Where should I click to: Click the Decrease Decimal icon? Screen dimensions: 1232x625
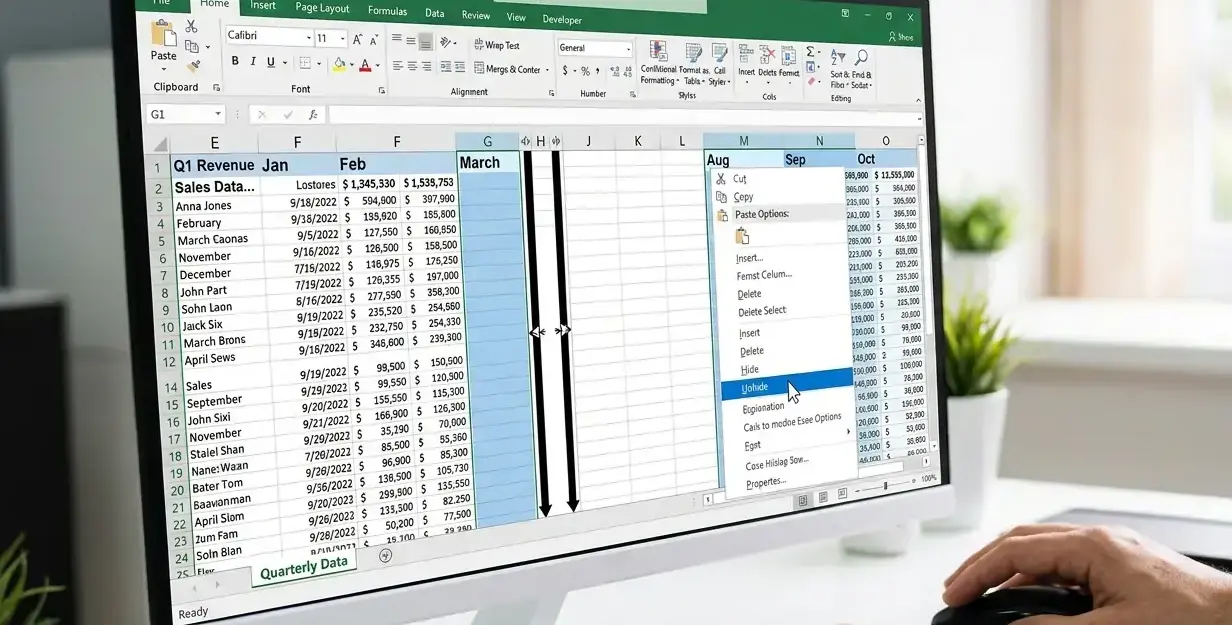[627, 71]
